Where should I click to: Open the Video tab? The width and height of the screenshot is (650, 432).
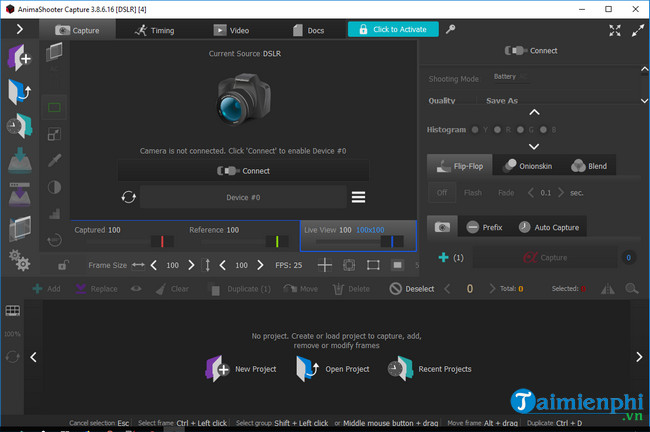coord(231,30)
